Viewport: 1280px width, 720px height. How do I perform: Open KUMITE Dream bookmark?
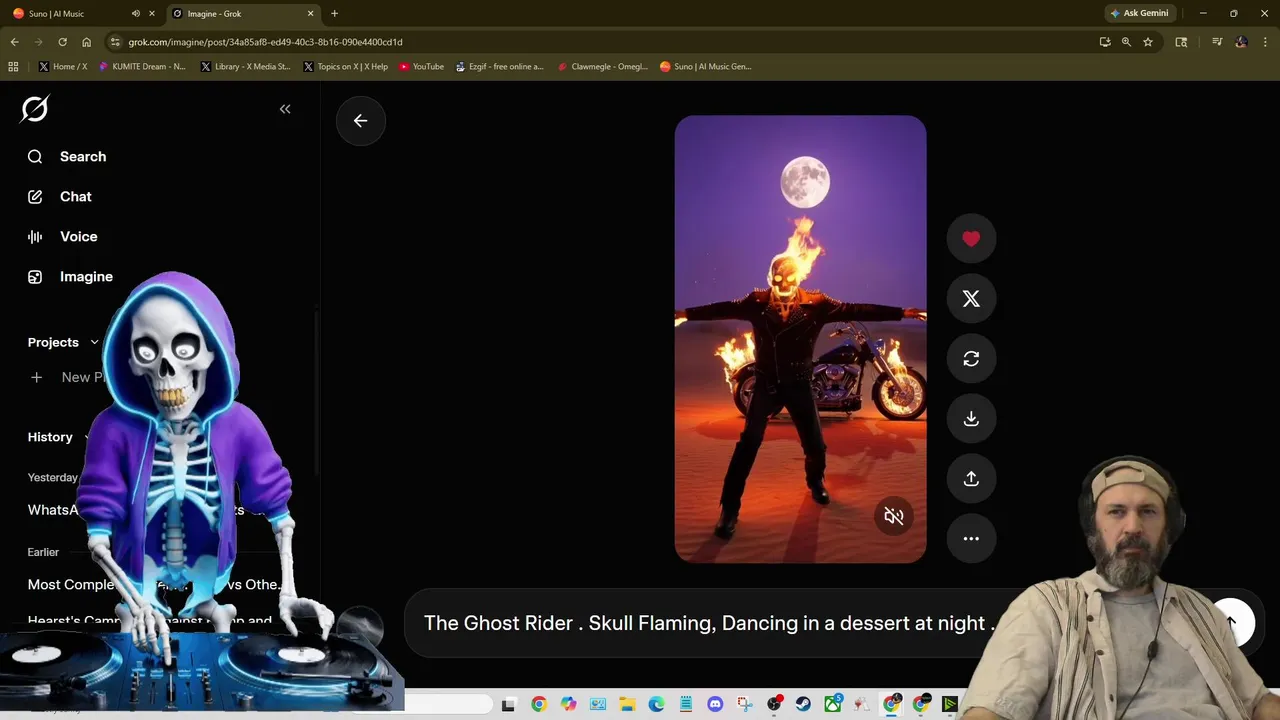pos(142,67)
